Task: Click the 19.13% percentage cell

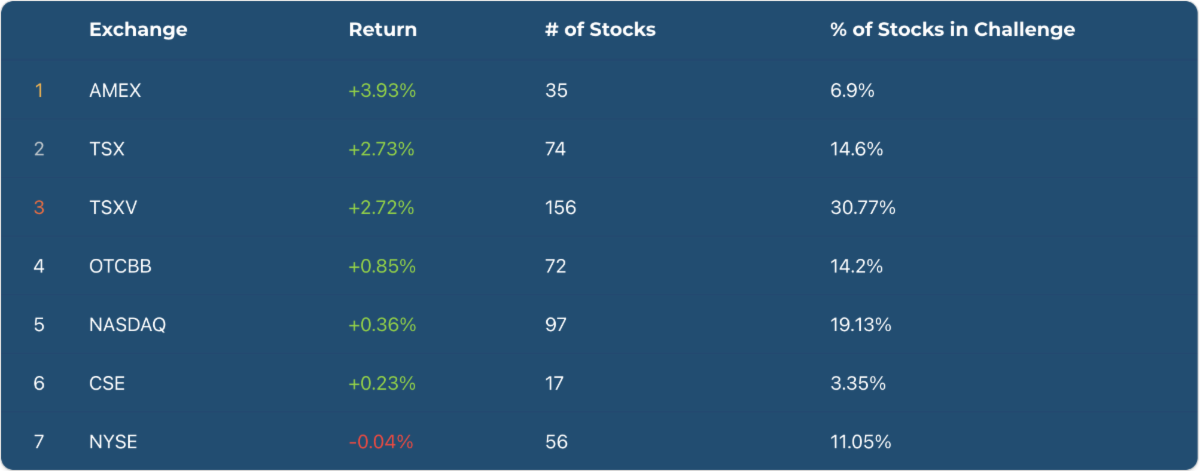Action: tap(861, 325)
